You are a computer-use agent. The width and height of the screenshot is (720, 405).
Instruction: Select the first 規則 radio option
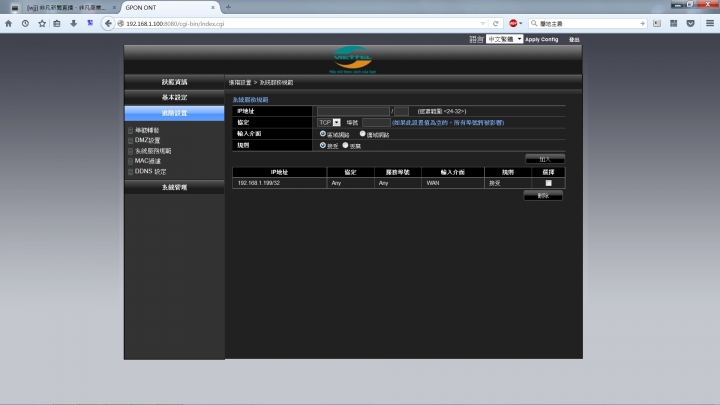click(x=323, y=145)
